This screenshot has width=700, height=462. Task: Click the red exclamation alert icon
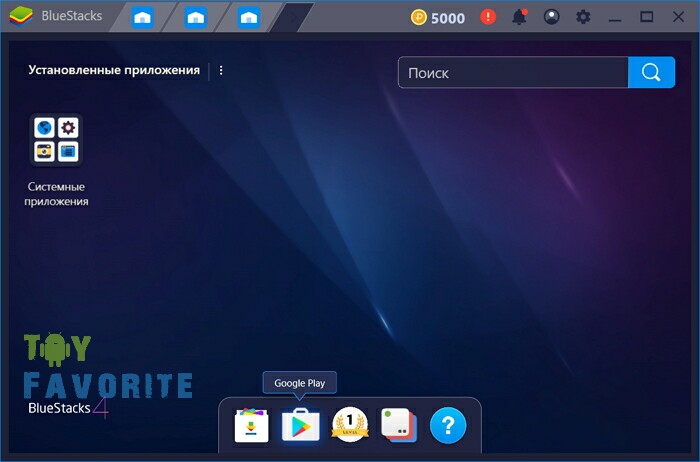[x=488, y=17]
